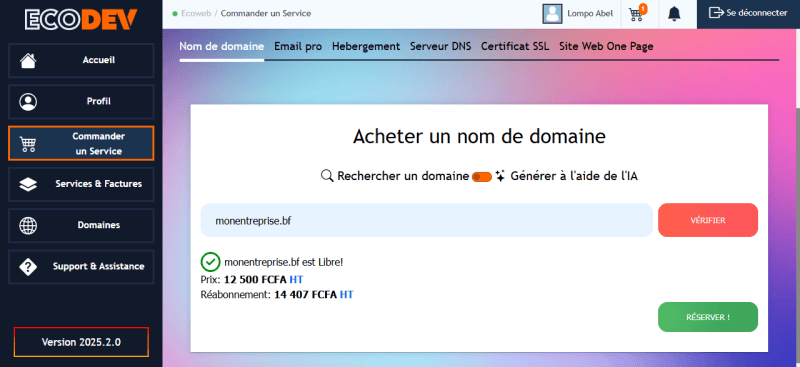Click the AI sparkle icon
Image resolution: width=800 pixels, height=367 pixels.
[500, 177]
